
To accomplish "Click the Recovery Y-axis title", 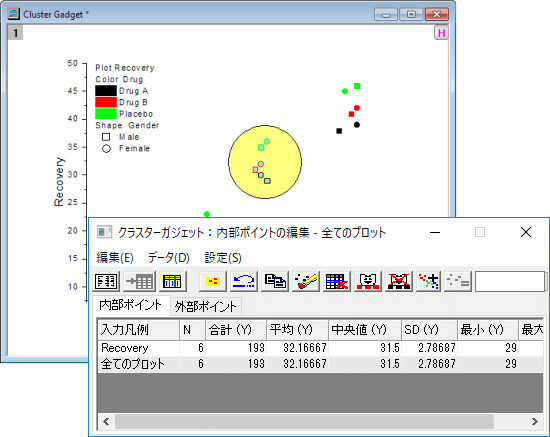I will (59, 182).
